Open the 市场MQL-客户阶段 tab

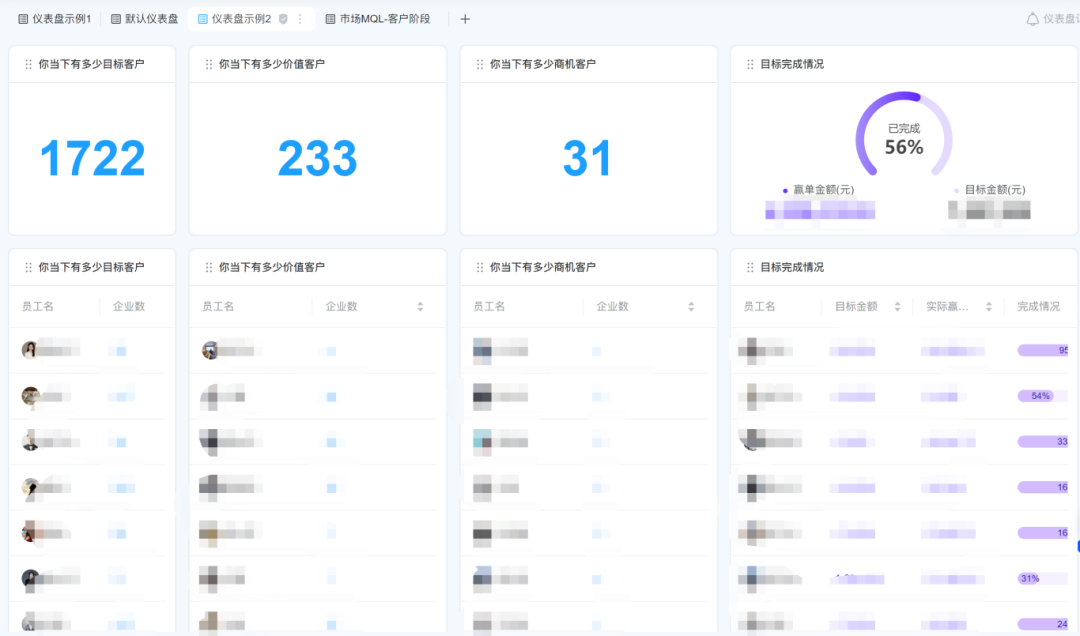pos(377,19)
